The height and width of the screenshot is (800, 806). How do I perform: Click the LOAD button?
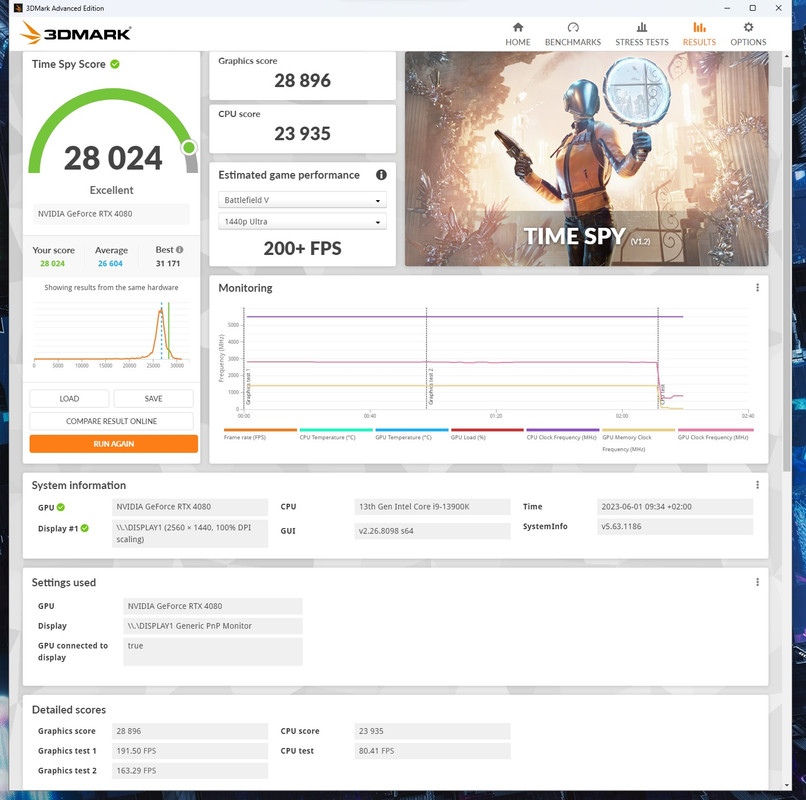pos(69,398)
